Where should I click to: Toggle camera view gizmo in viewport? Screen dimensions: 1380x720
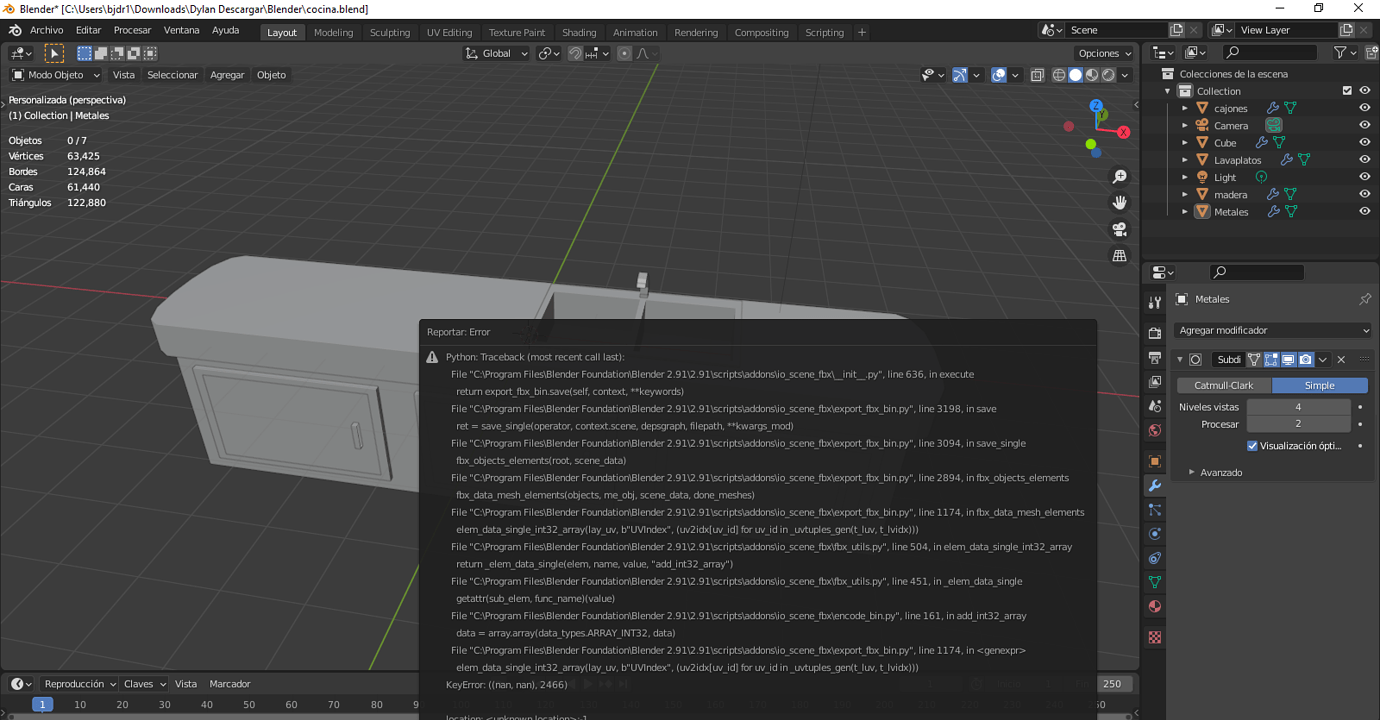click(x=1120, y=229)
